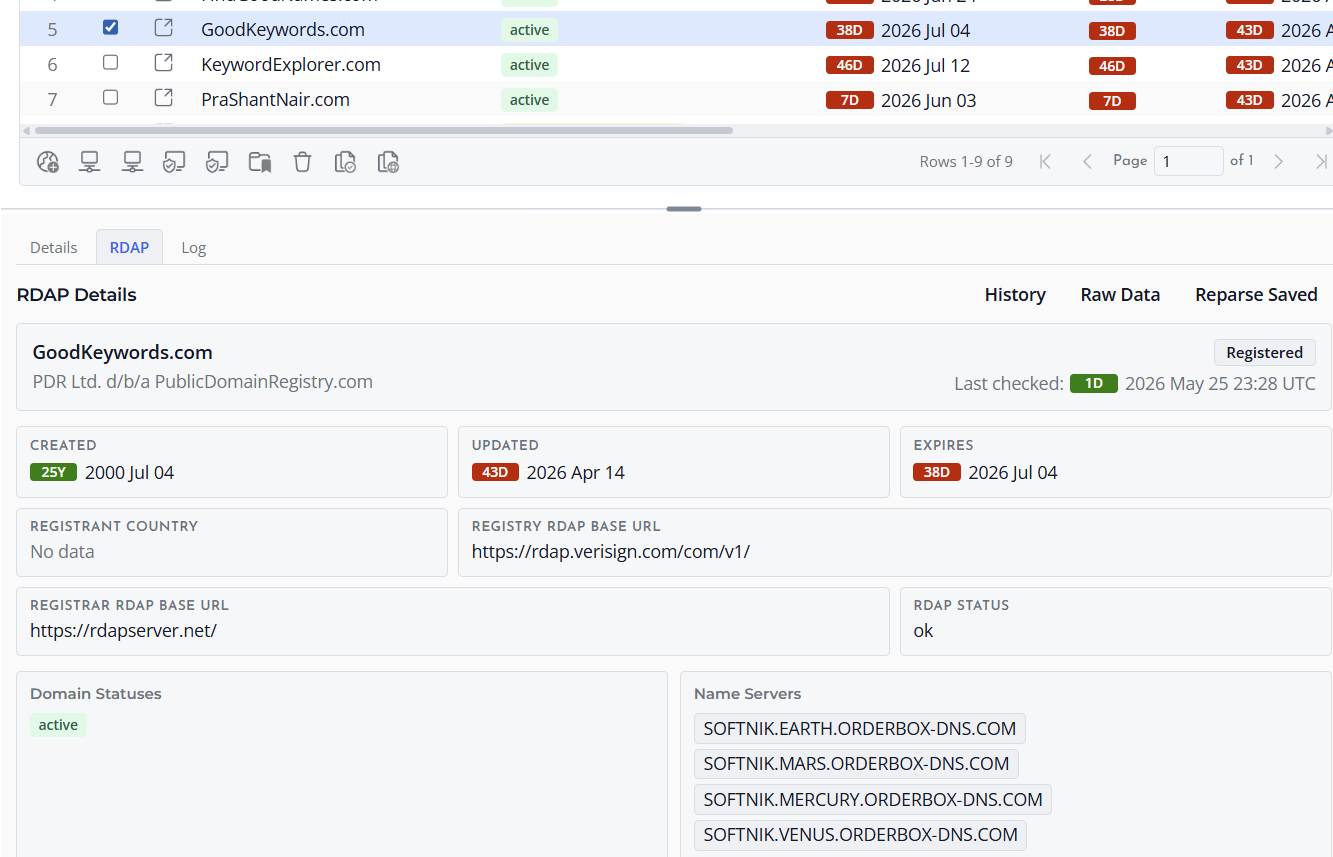1333x857 pixels.
Task: Click Reparse Saved
Action: tap(1256, 294)
